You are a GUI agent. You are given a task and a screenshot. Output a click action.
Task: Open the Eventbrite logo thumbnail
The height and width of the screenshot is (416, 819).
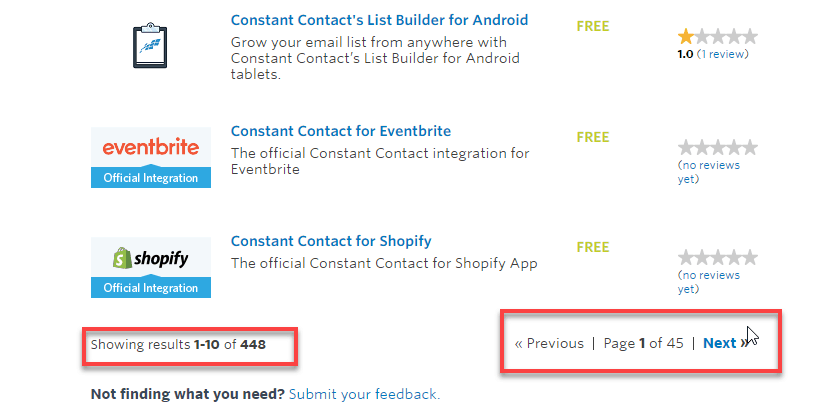pos(151,147)
